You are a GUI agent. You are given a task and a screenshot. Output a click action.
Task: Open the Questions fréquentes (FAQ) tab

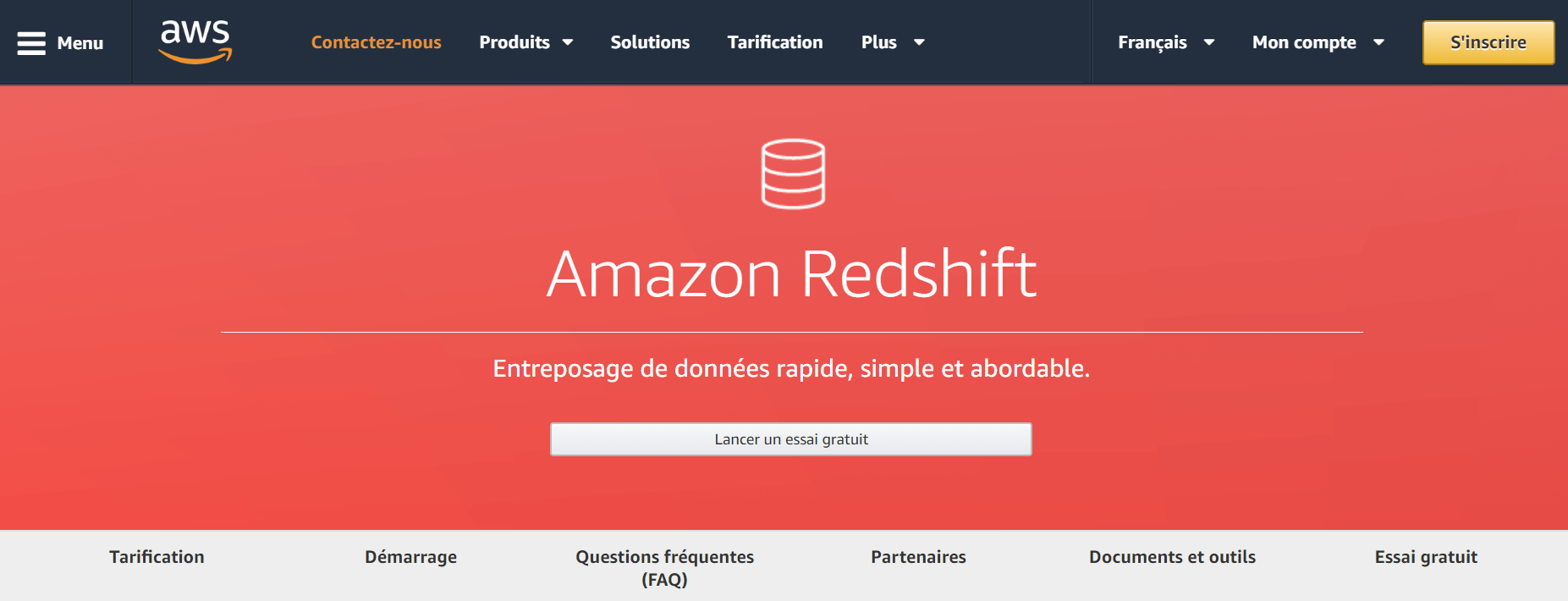(x=664, y=568)
